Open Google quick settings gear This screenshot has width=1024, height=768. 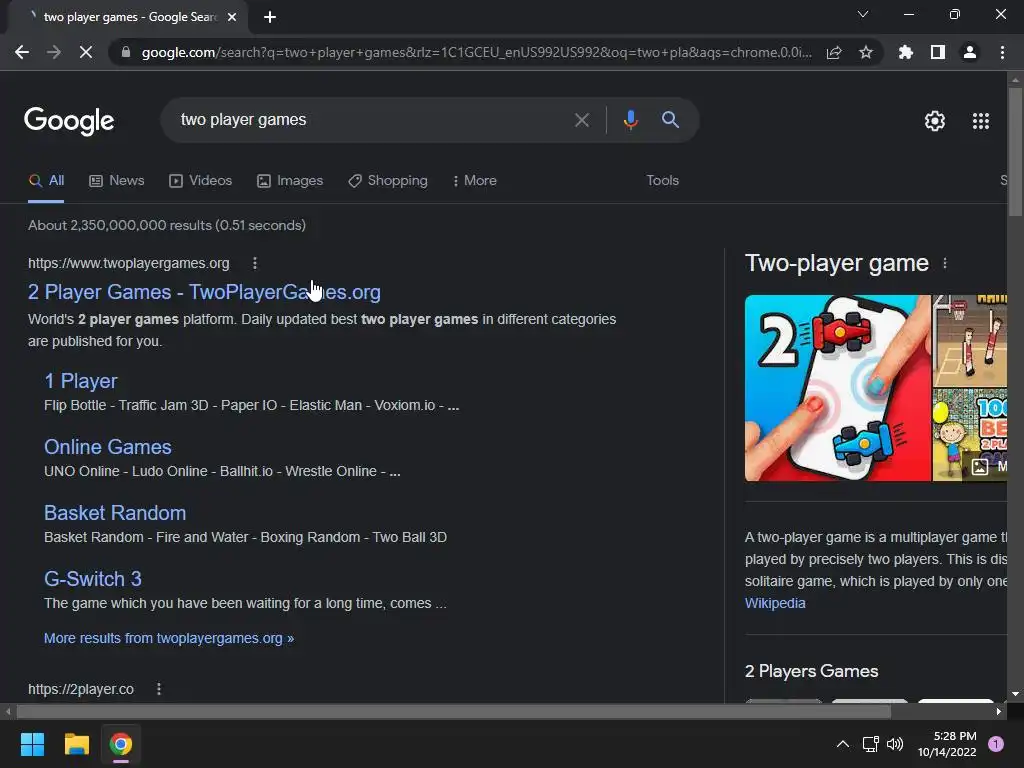[x=935, y=121]
